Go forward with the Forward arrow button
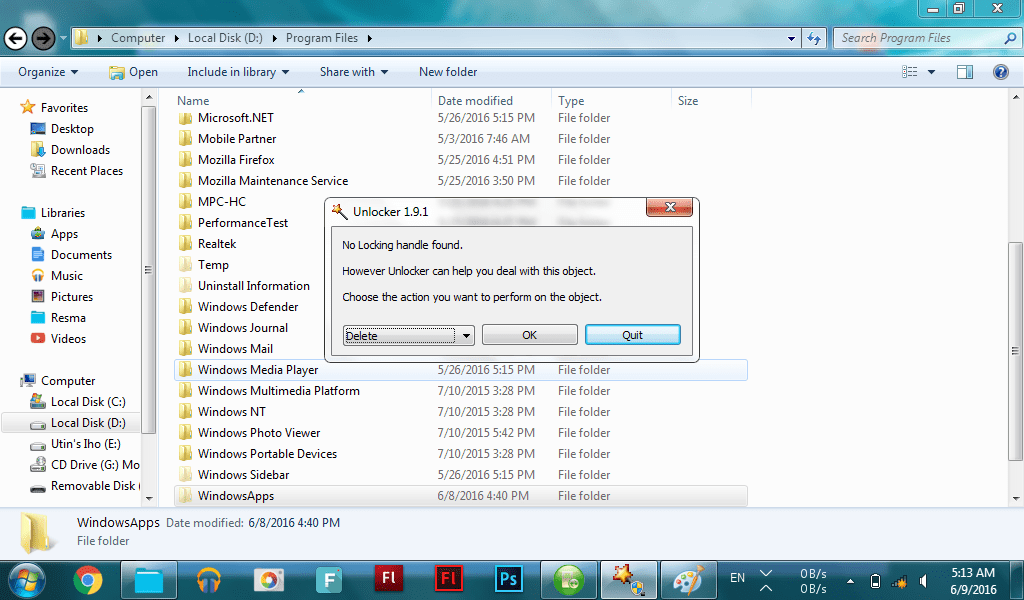 43,39
